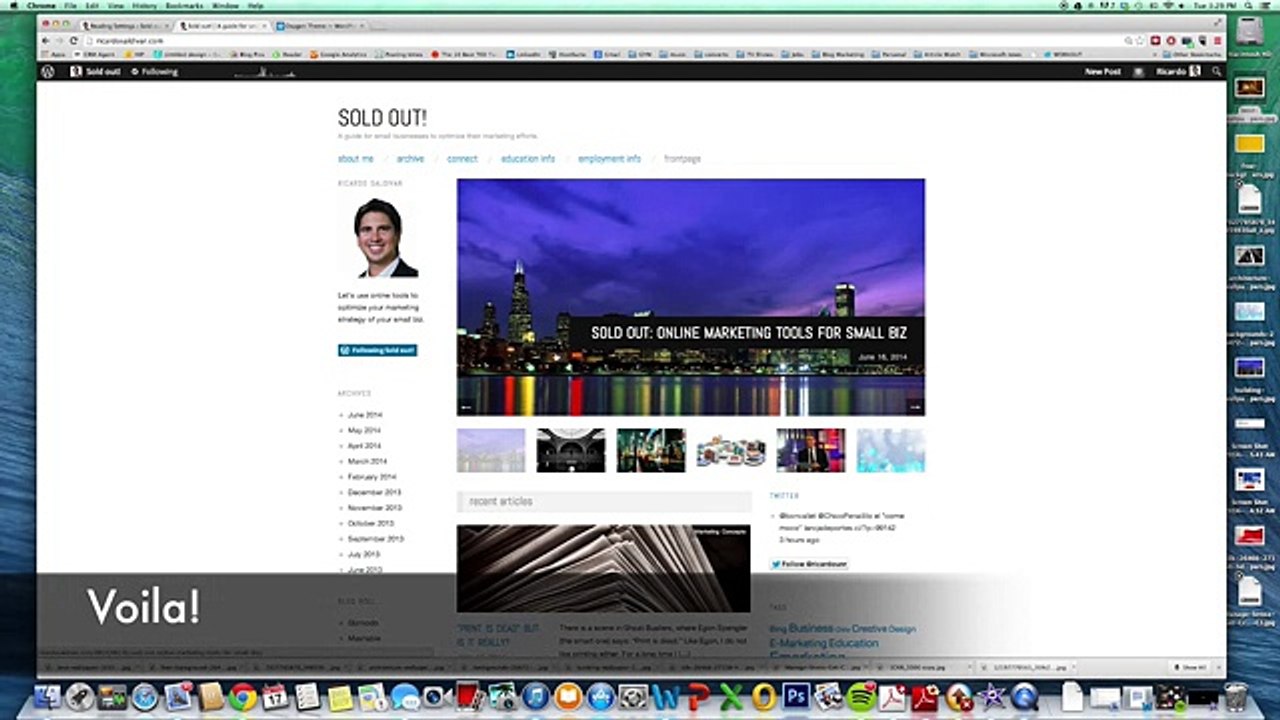
Task: Select the TV presenter slider thumbnail
Action: (x=811, y=450)
